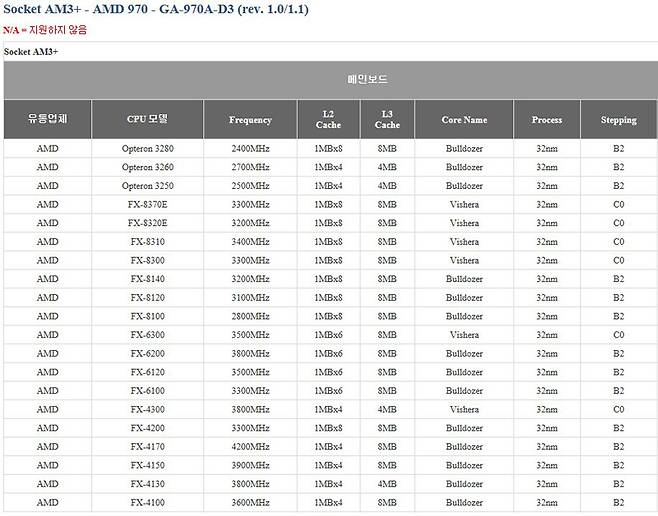Select the FX-6200 model cell
The image size is (658, 516).
point(148,353)
